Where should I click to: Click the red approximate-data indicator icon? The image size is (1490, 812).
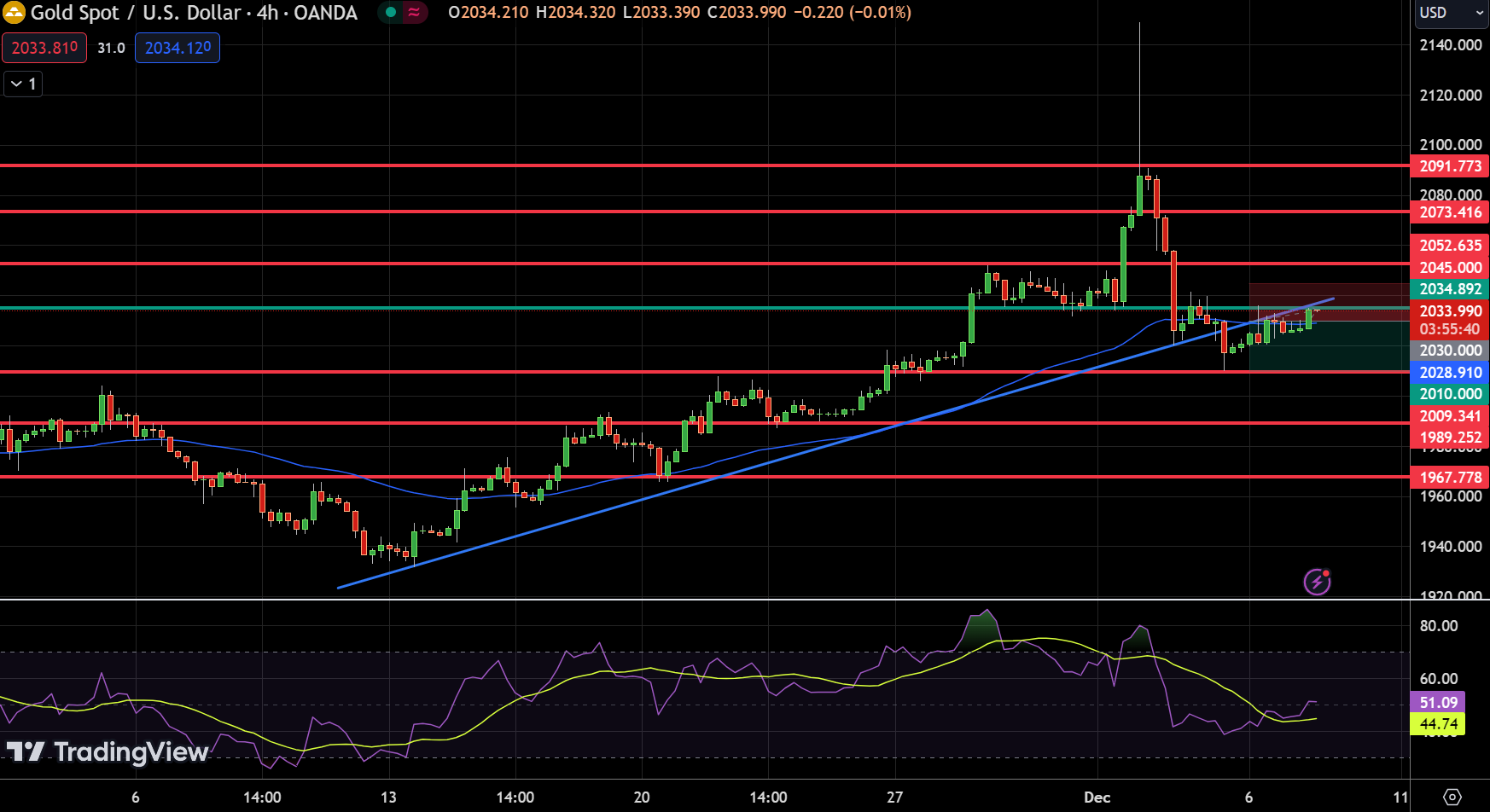click(415, 13)
